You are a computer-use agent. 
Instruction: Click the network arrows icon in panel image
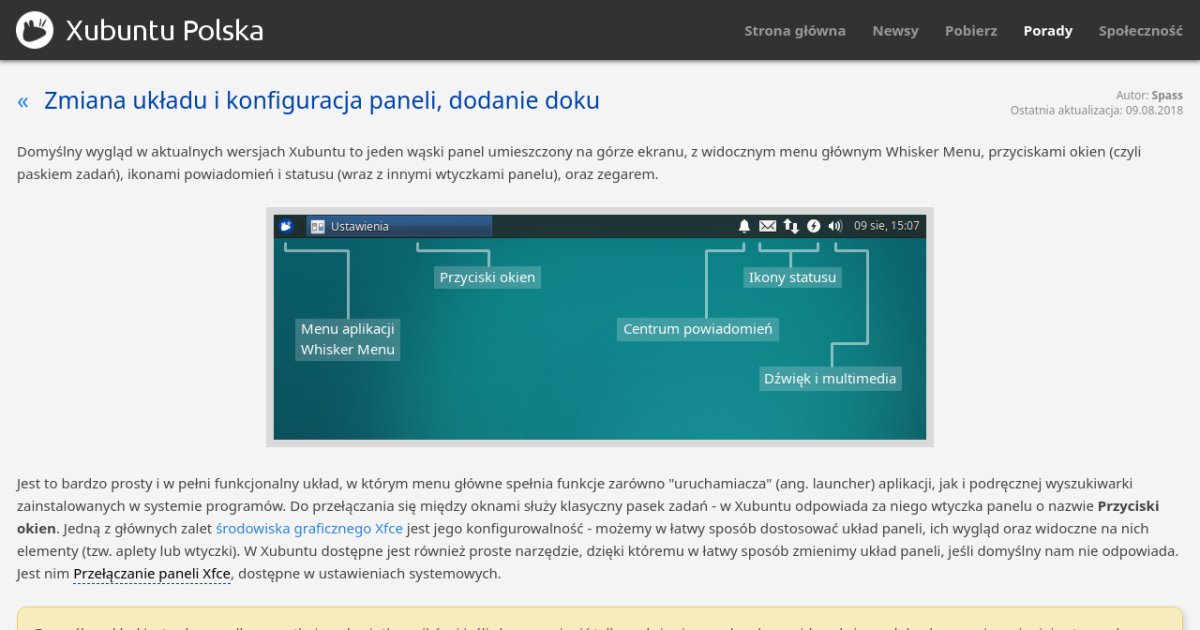pyautogui.click(x=791, y=226)
